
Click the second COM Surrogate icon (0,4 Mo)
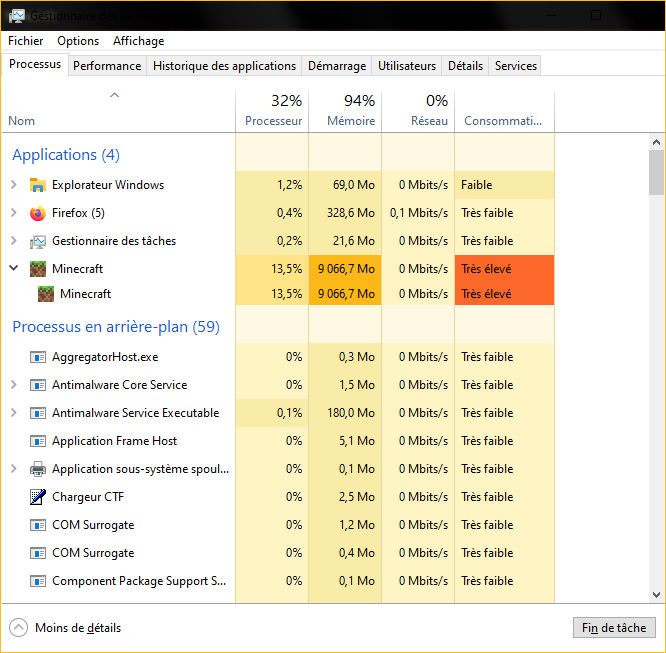[38, 554]
